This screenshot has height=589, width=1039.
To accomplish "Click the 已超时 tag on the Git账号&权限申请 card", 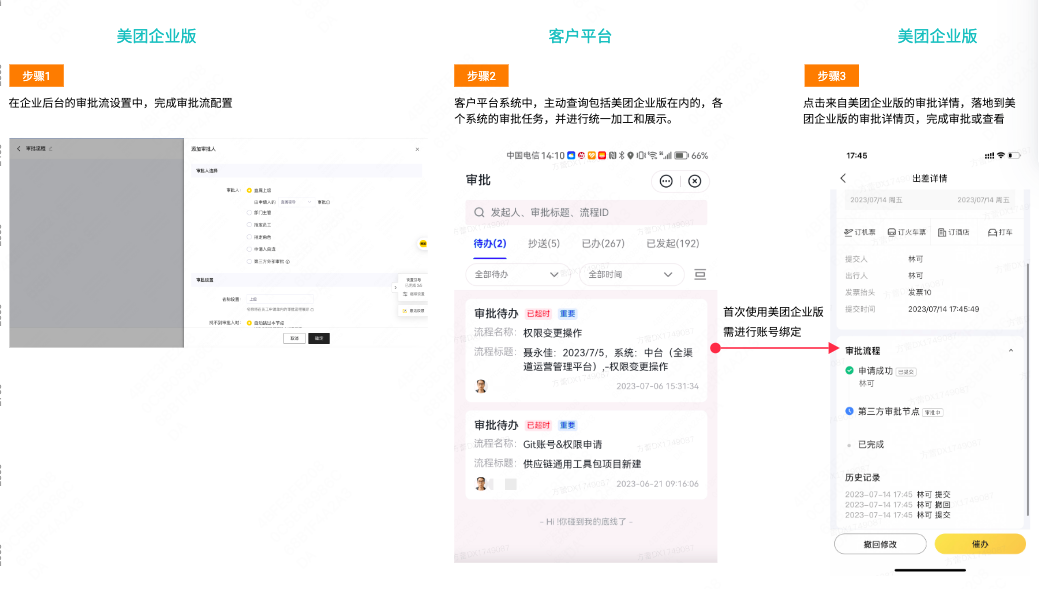I will pos(538,425).
